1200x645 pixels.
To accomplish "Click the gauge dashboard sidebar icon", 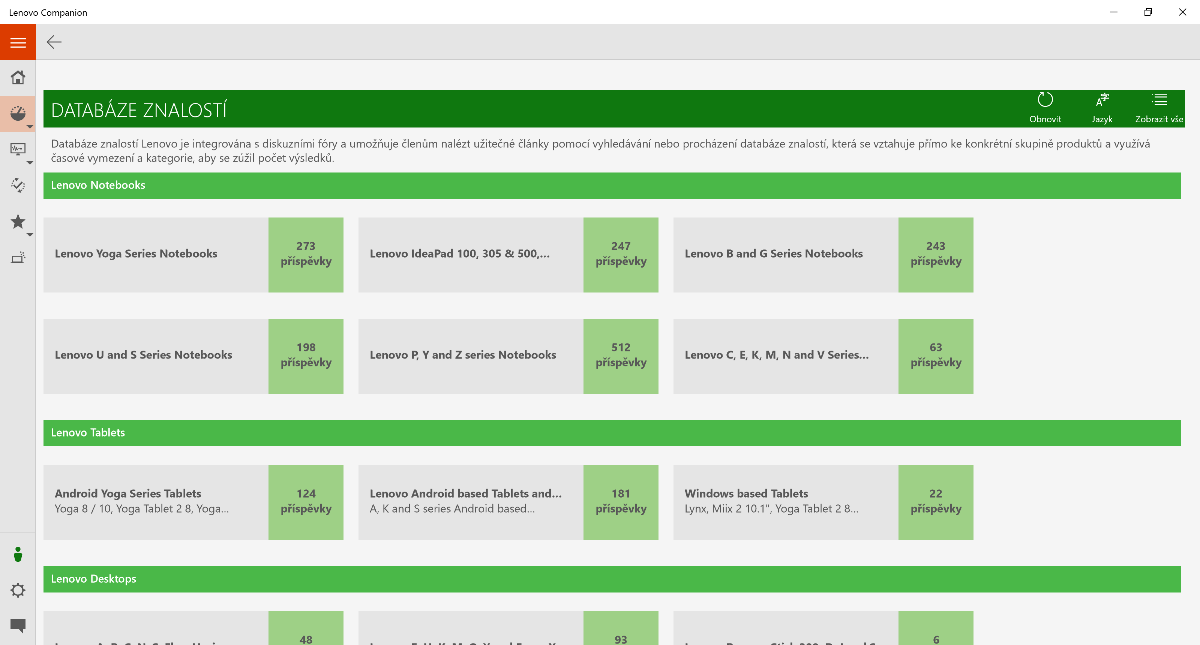I will click(18, 114).
